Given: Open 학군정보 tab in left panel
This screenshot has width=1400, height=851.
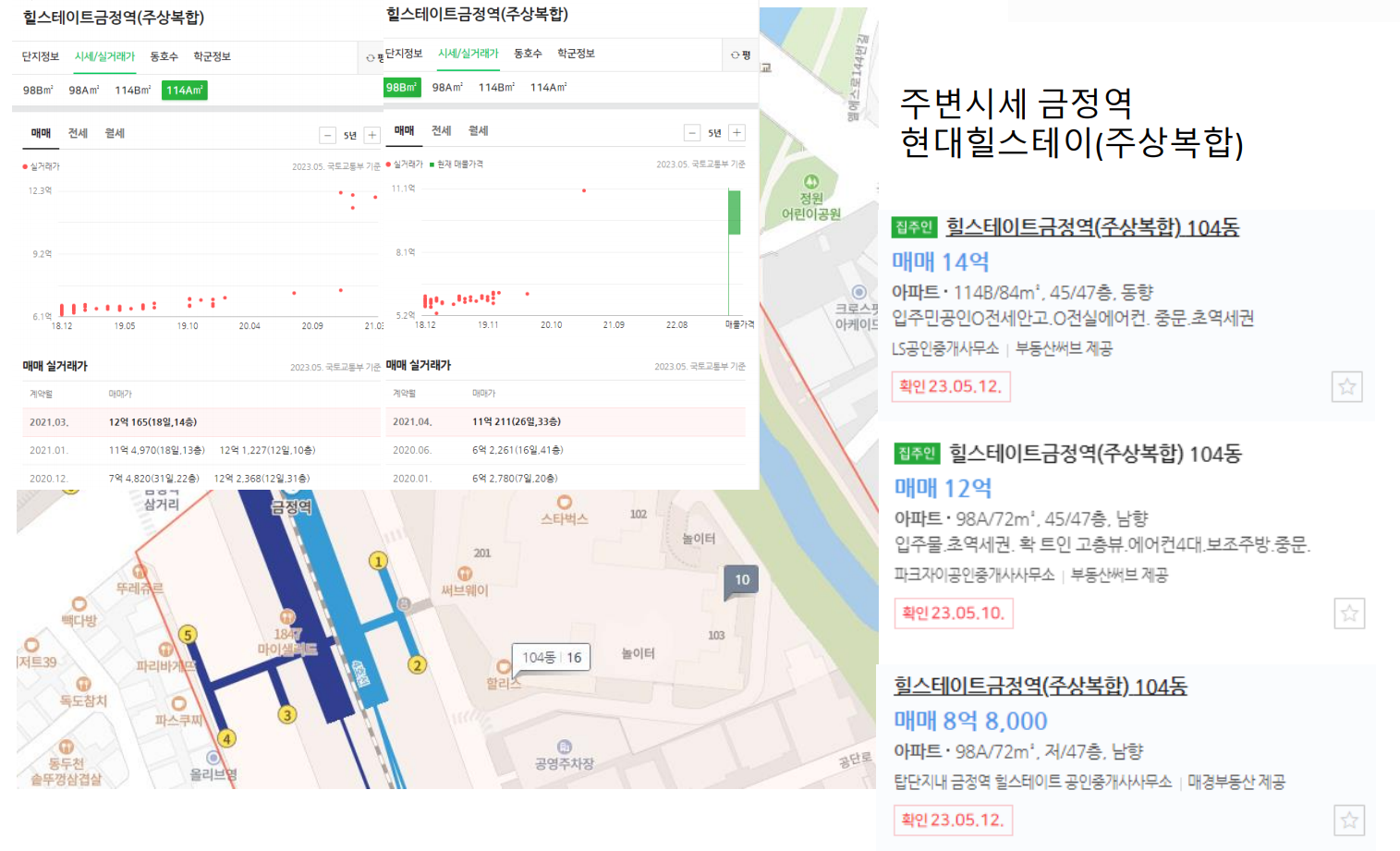Looking at the screenshot, I should [212, 56].
